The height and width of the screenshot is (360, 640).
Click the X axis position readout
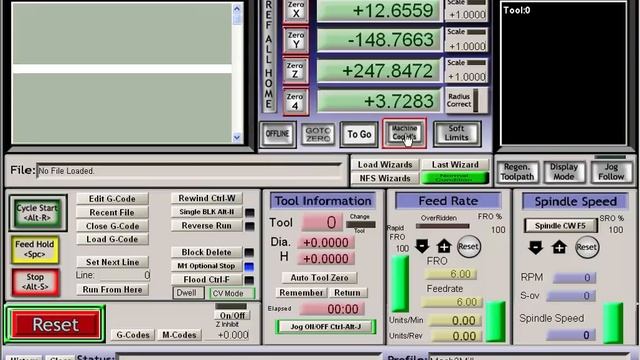[380, 11]
